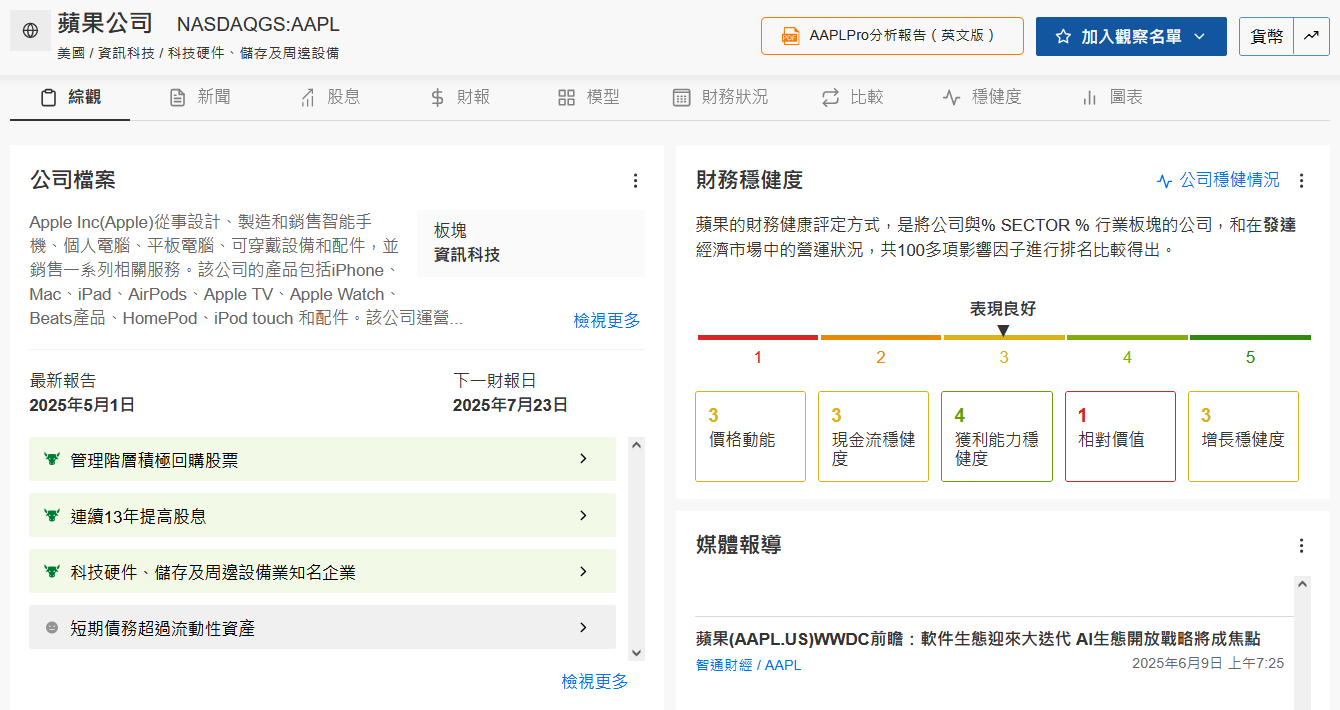
Task: Open the AAPLPro分析報告(英文版) button
Action: (892, 36)
